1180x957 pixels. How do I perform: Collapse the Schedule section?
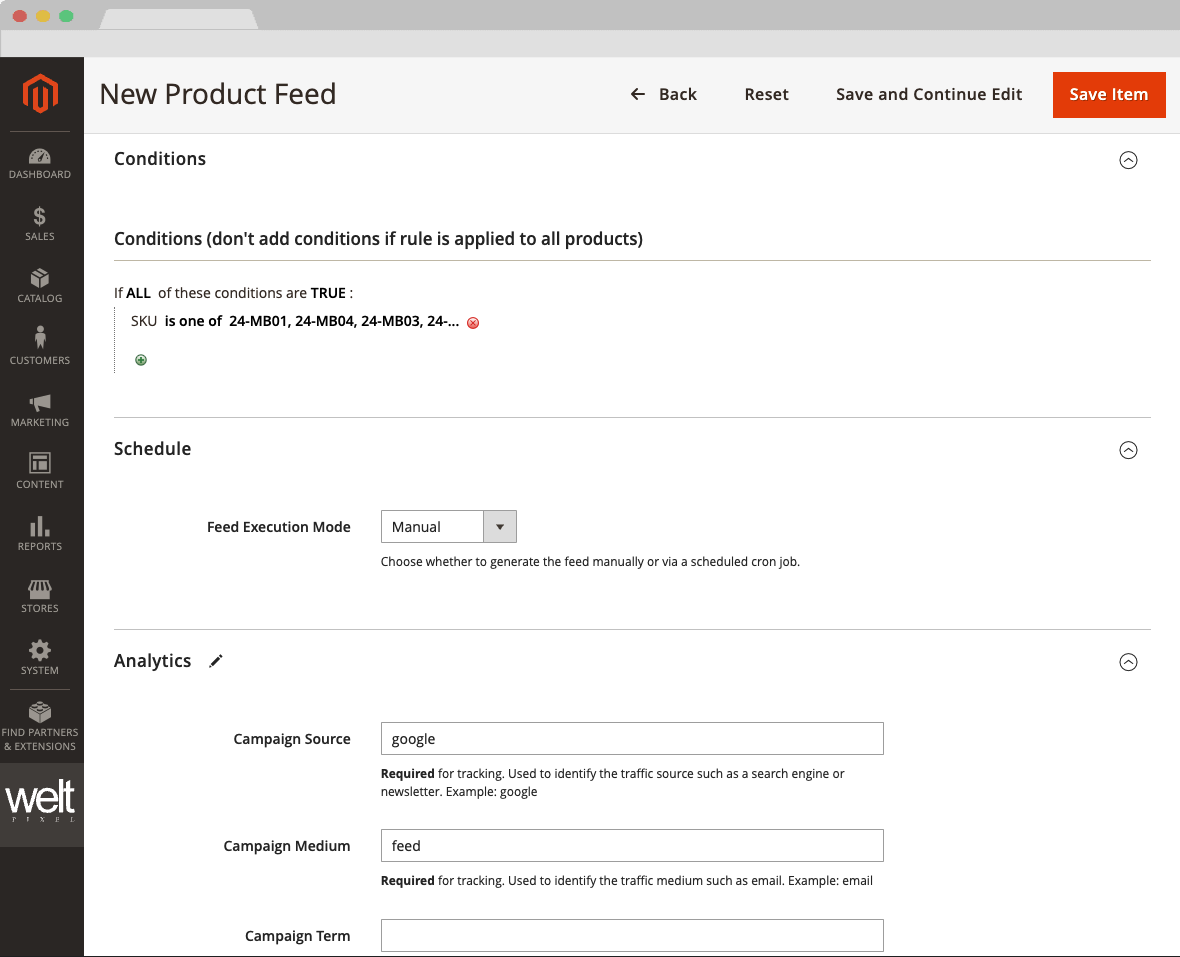click(1128, 450)
